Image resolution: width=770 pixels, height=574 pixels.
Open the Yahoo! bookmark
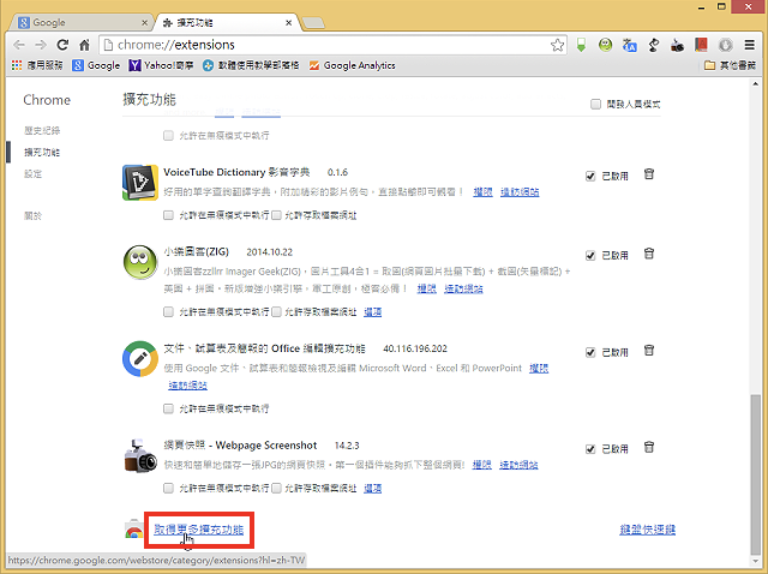point(161,65)
